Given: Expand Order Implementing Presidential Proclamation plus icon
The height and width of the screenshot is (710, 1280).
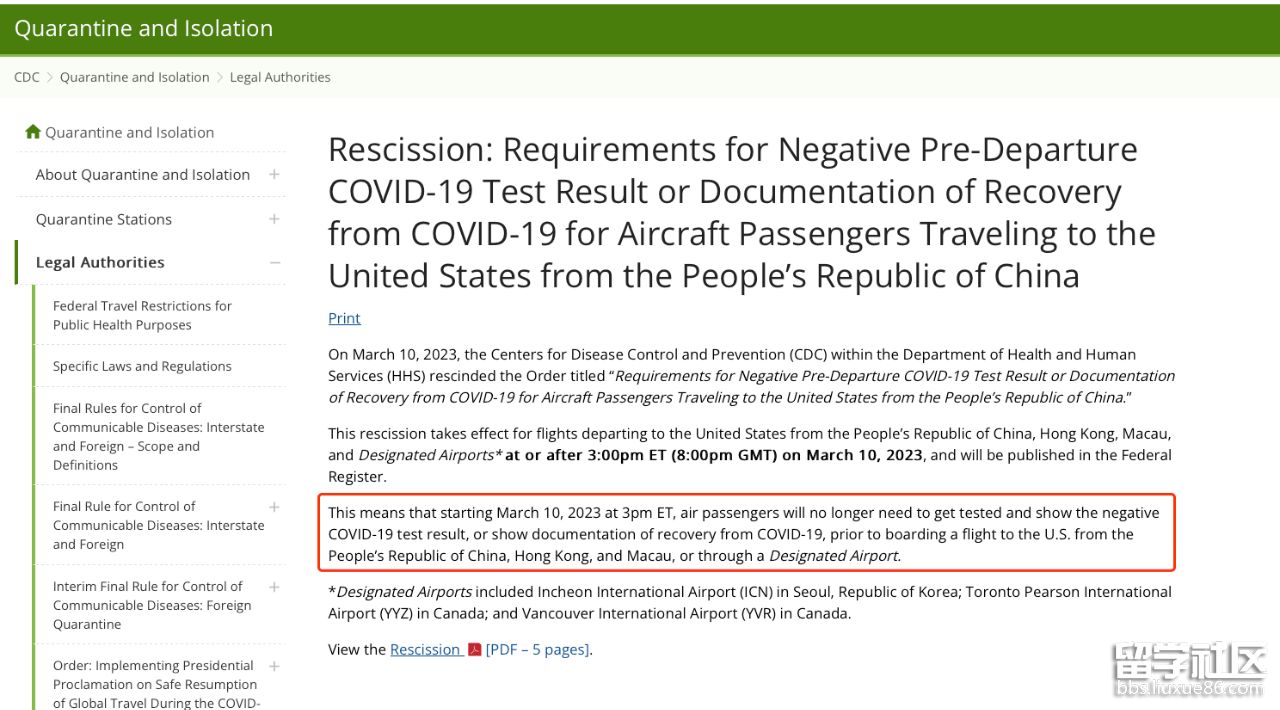Looking at the screenshot, I should [274, 666].
